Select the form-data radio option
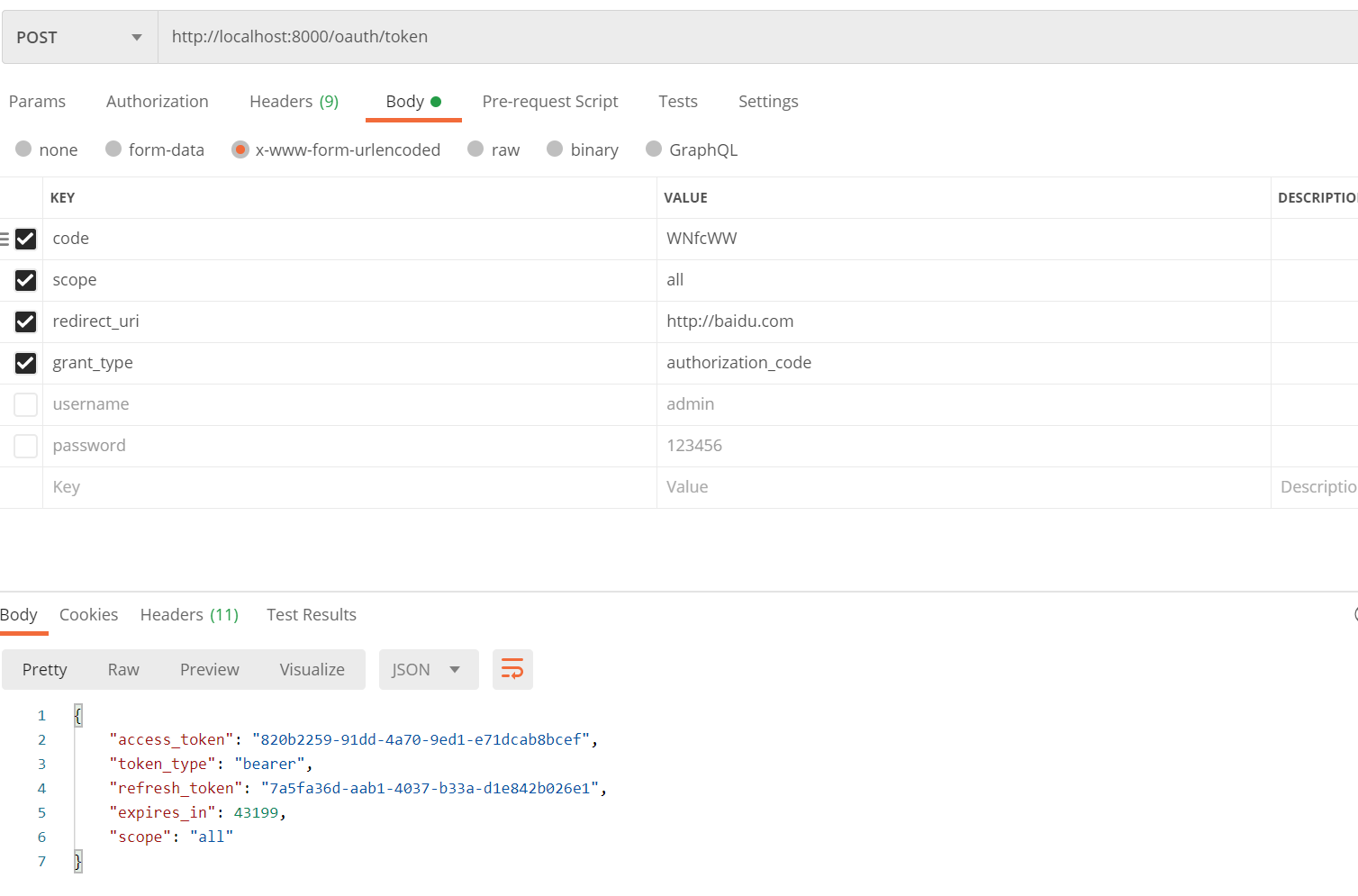The image size is (1358, 896). tap(113, 149)
